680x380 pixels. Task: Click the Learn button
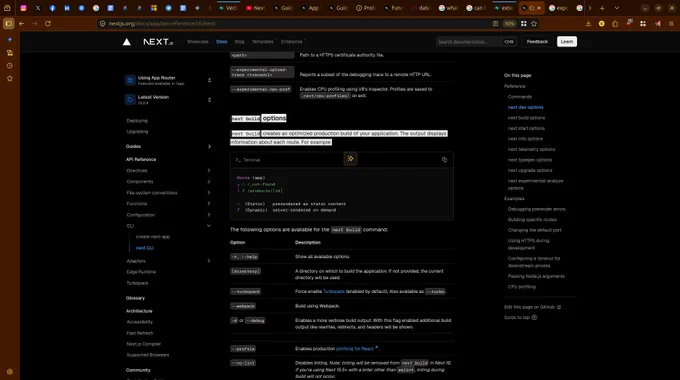tap(566, 42)
